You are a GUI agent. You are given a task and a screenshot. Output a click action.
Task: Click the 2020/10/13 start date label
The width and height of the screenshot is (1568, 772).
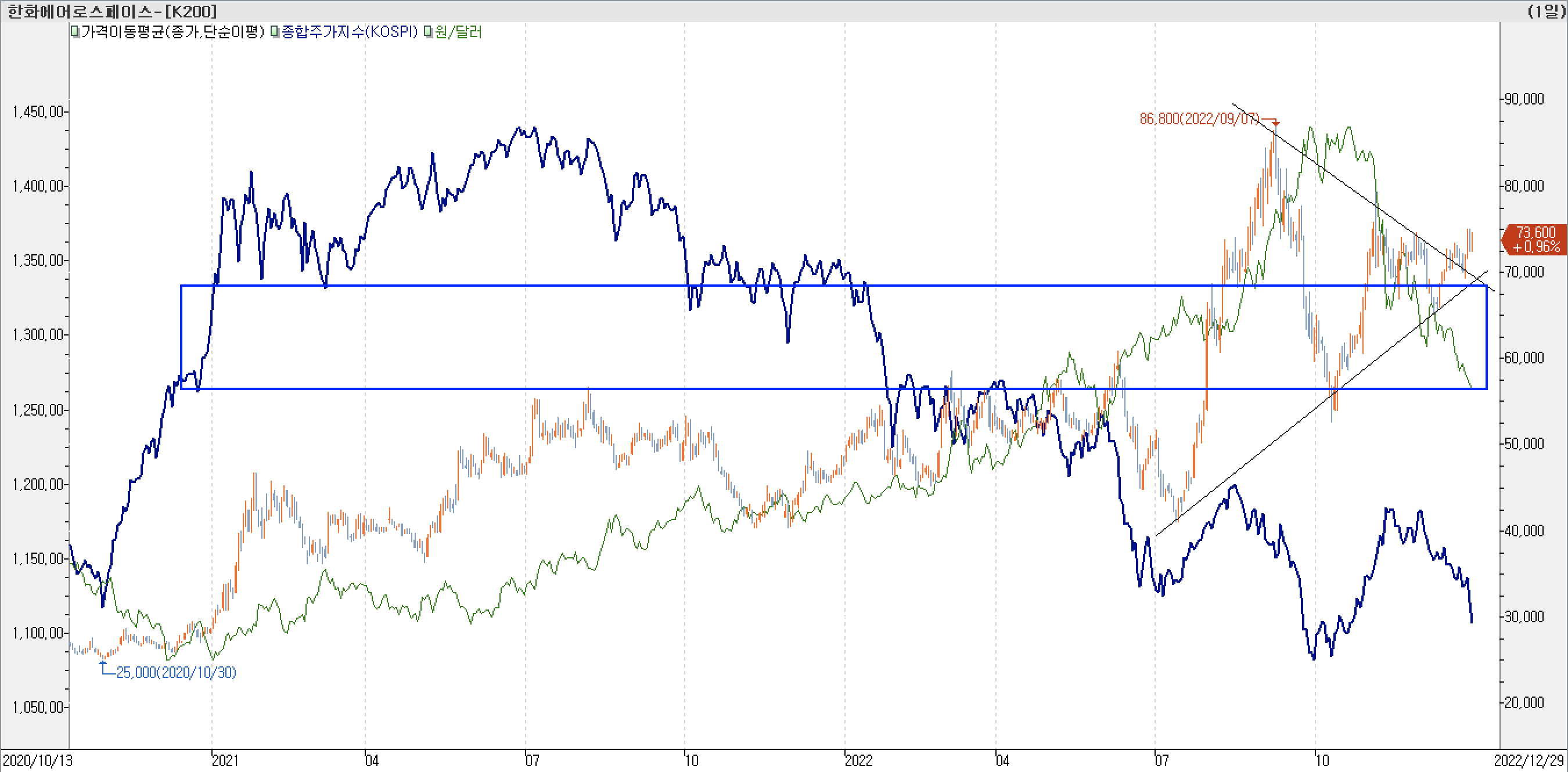(37, 760)
